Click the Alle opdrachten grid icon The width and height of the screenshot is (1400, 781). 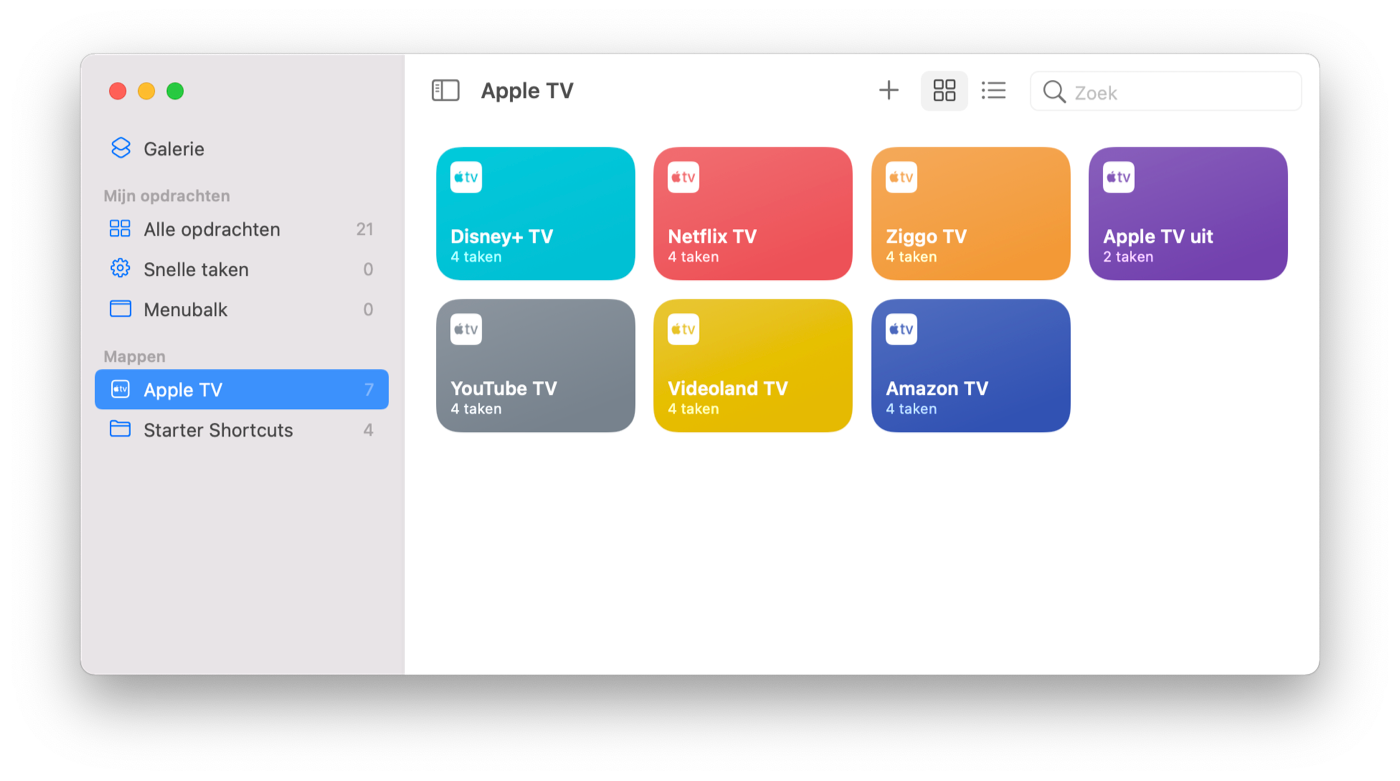[120, 229]
